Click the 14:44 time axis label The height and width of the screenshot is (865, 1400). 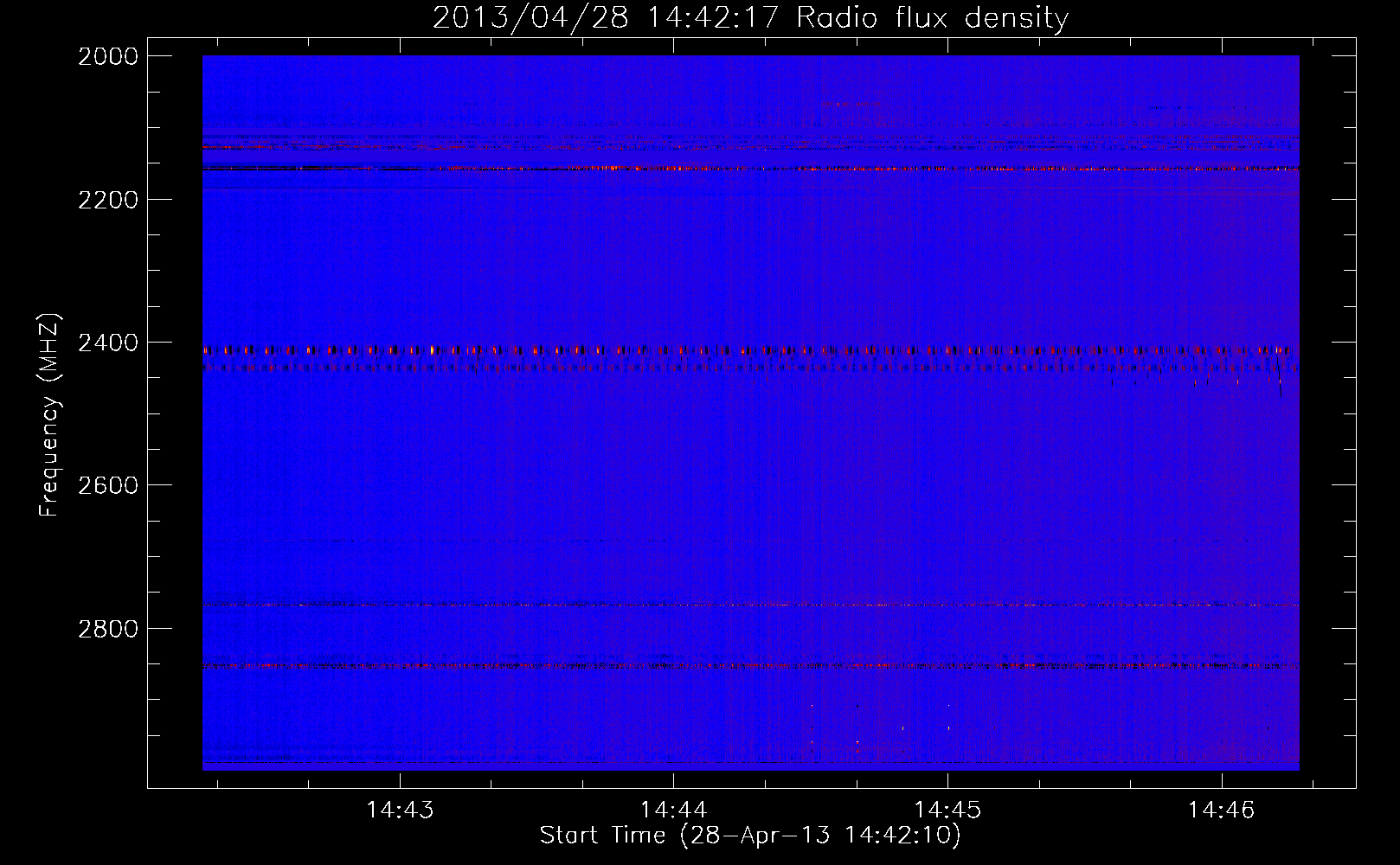pyautogui.click(x=673, y=811)
